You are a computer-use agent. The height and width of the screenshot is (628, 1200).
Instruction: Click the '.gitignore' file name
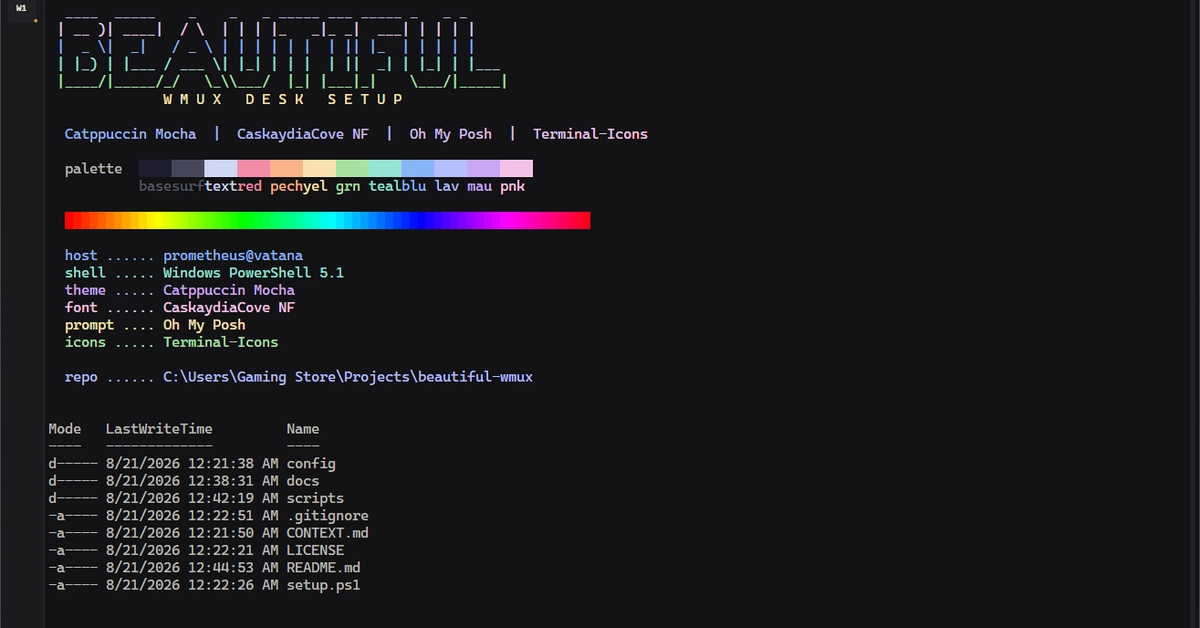(328, 516)
